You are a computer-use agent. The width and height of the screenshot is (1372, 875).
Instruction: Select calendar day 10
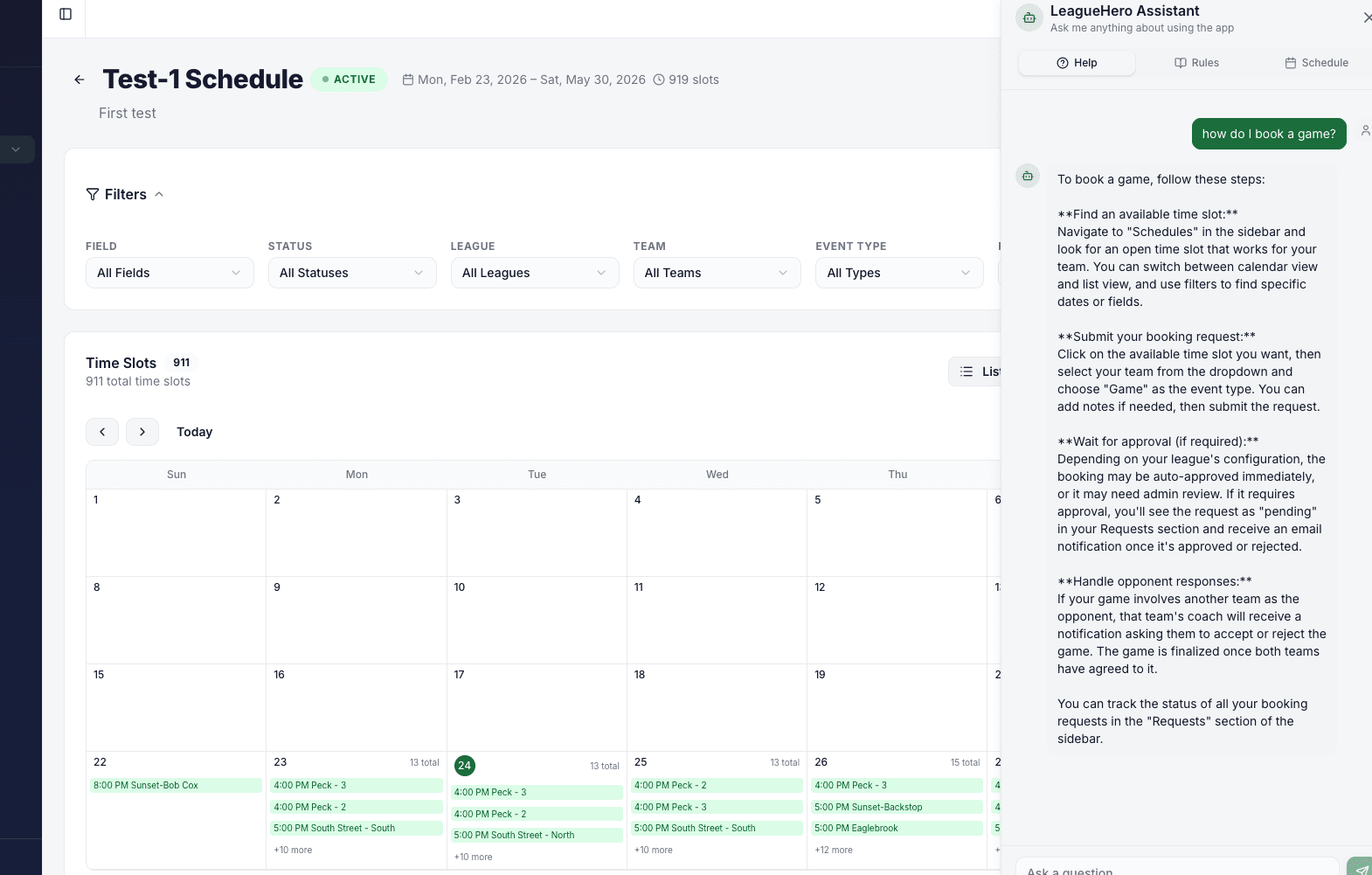460,587
